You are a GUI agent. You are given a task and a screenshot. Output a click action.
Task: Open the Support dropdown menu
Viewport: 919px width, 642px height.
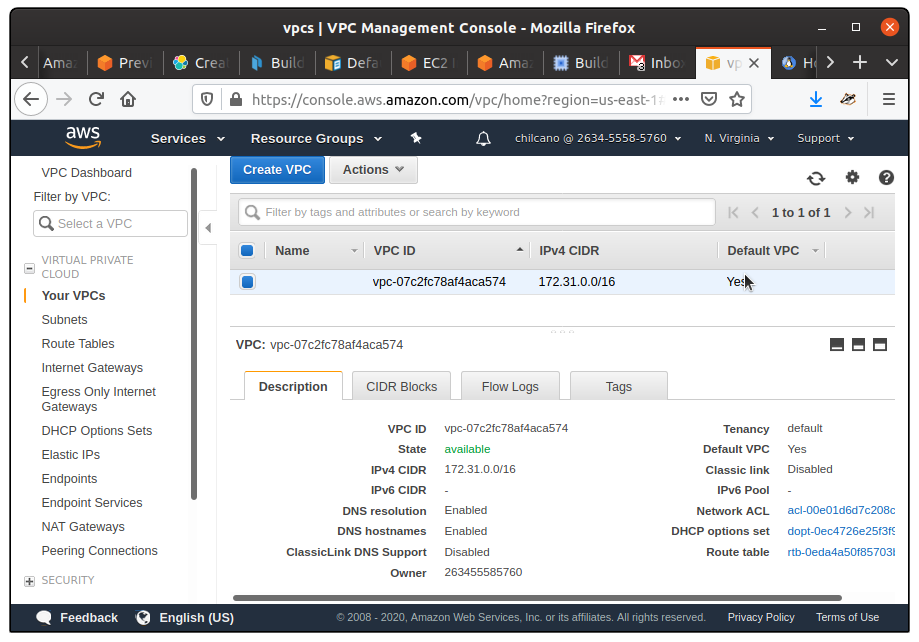(x=825, y=138)
